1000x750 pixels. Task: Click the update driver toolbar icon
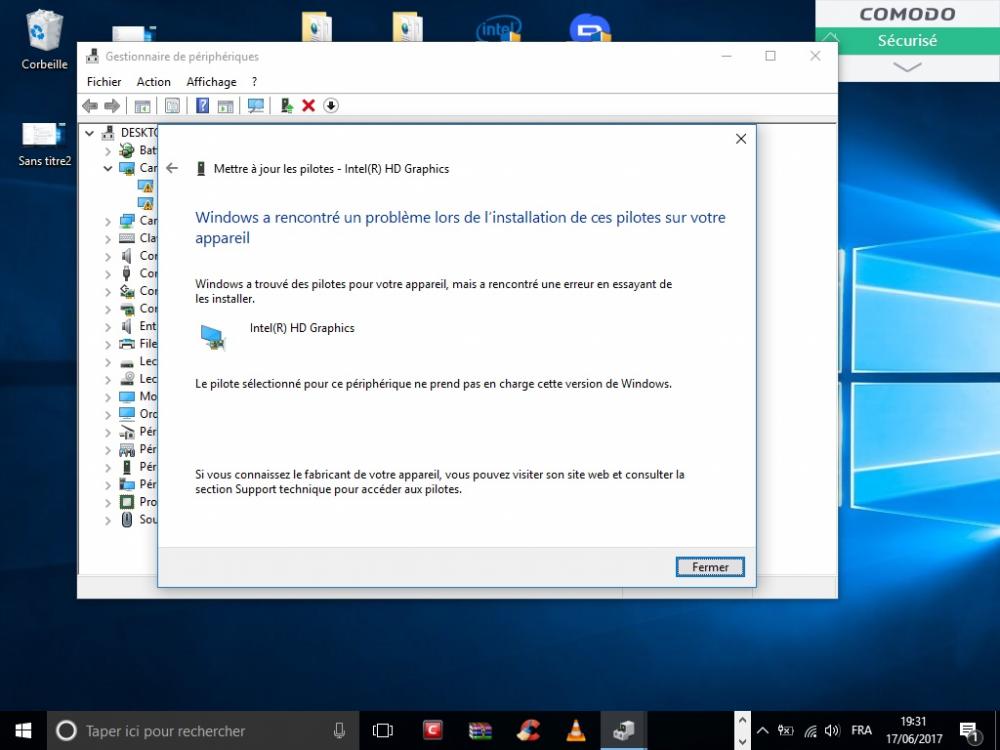(287, 106)
